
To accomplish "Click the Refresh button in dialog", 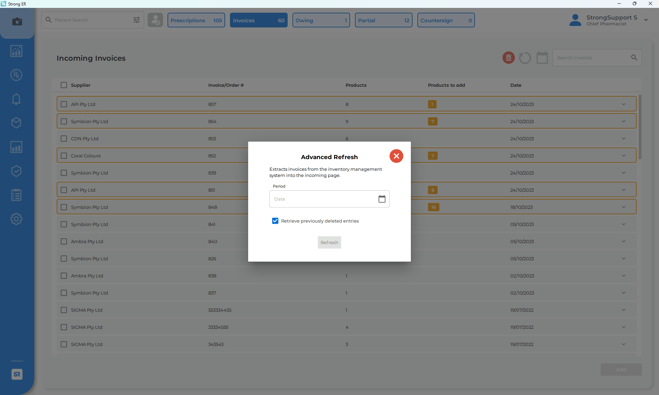I will (330, 242).
